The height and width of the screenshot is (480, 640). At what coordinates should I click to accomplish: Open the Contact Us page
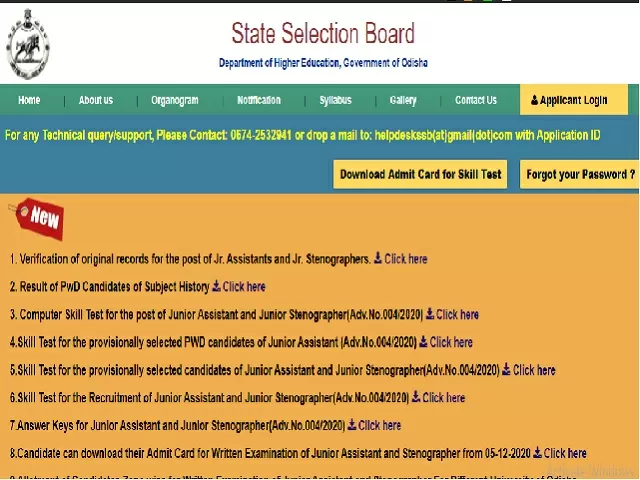tap(476, 100)
